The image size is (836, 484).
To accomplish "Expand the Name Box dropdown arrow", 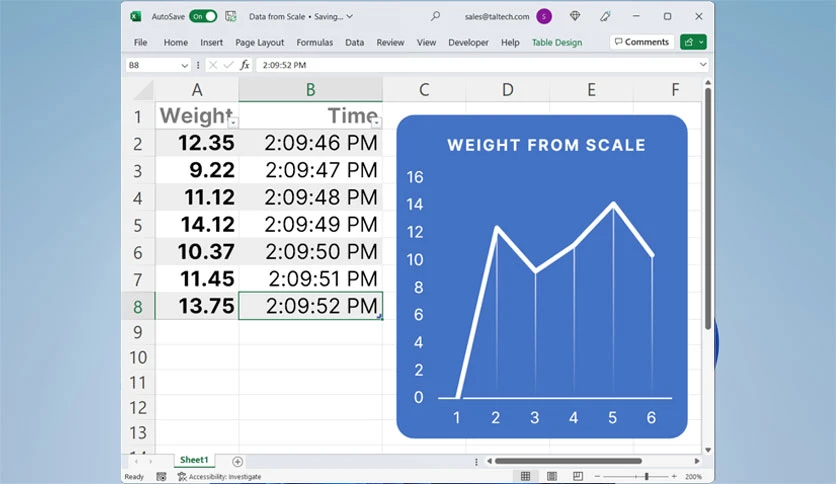I will [184, 65].
